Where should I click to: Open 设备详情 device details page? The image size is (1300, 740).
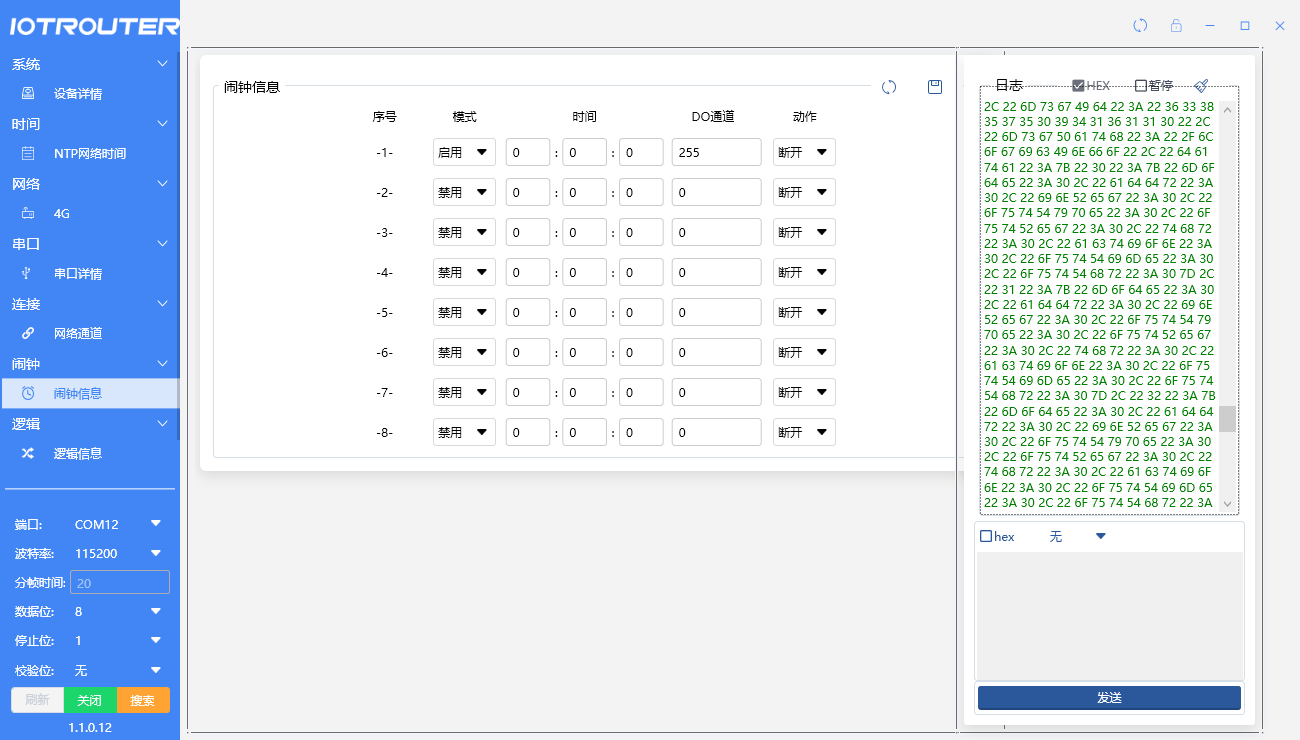coord(78,94)
